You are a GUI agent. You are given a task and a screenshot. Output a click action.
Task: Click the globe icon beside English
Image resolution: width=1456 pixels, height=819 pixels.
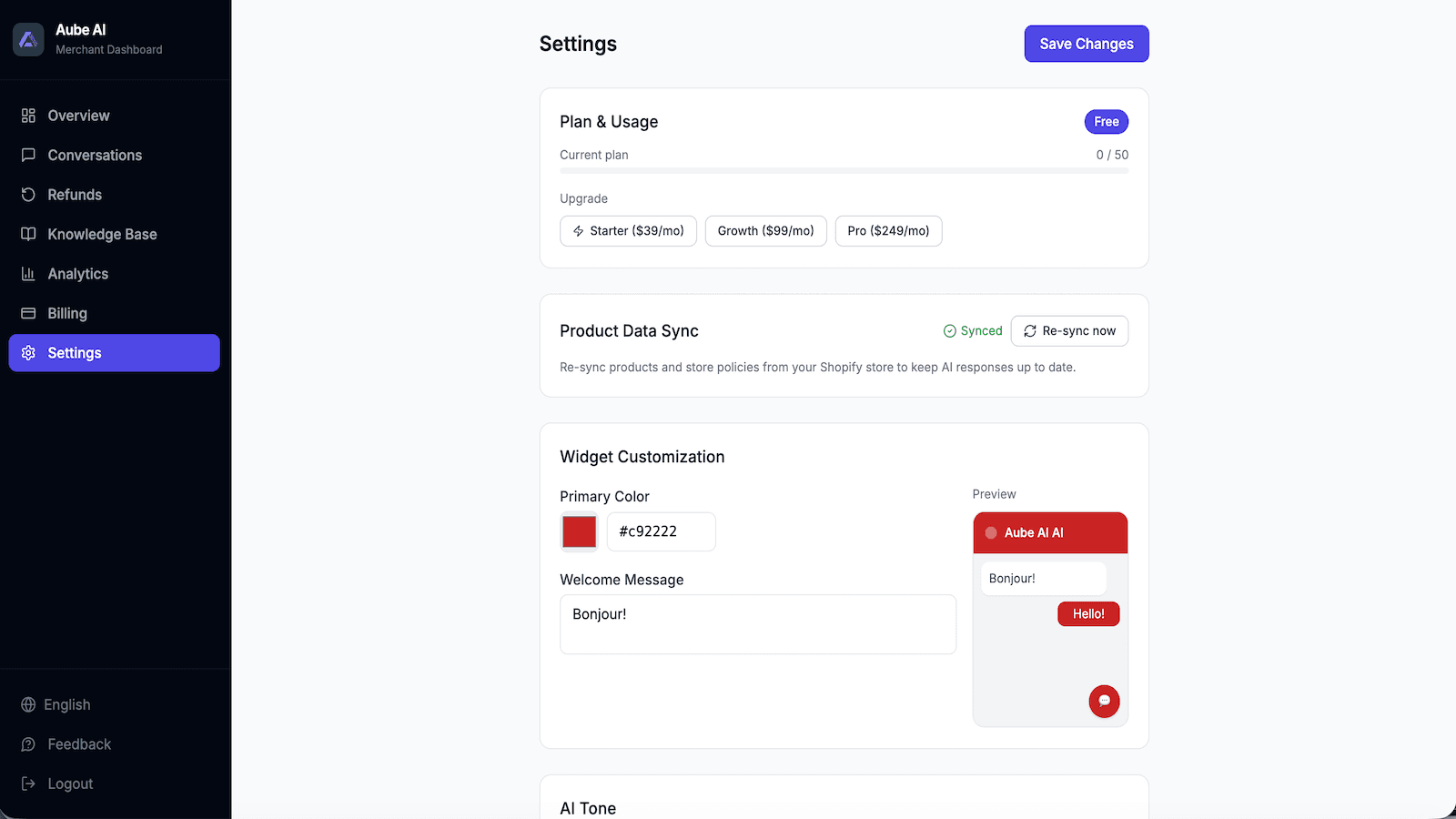tap(28, 704)
